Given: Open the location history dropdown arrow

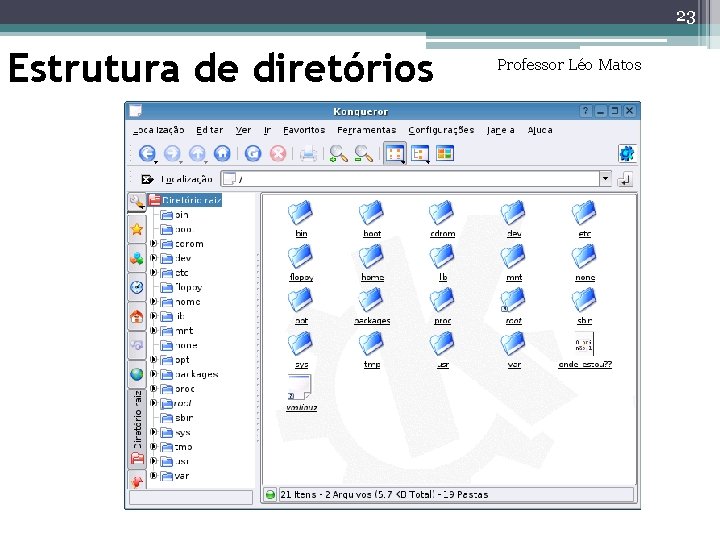Looking at the screenshot, I should click(x=605, y=178).
